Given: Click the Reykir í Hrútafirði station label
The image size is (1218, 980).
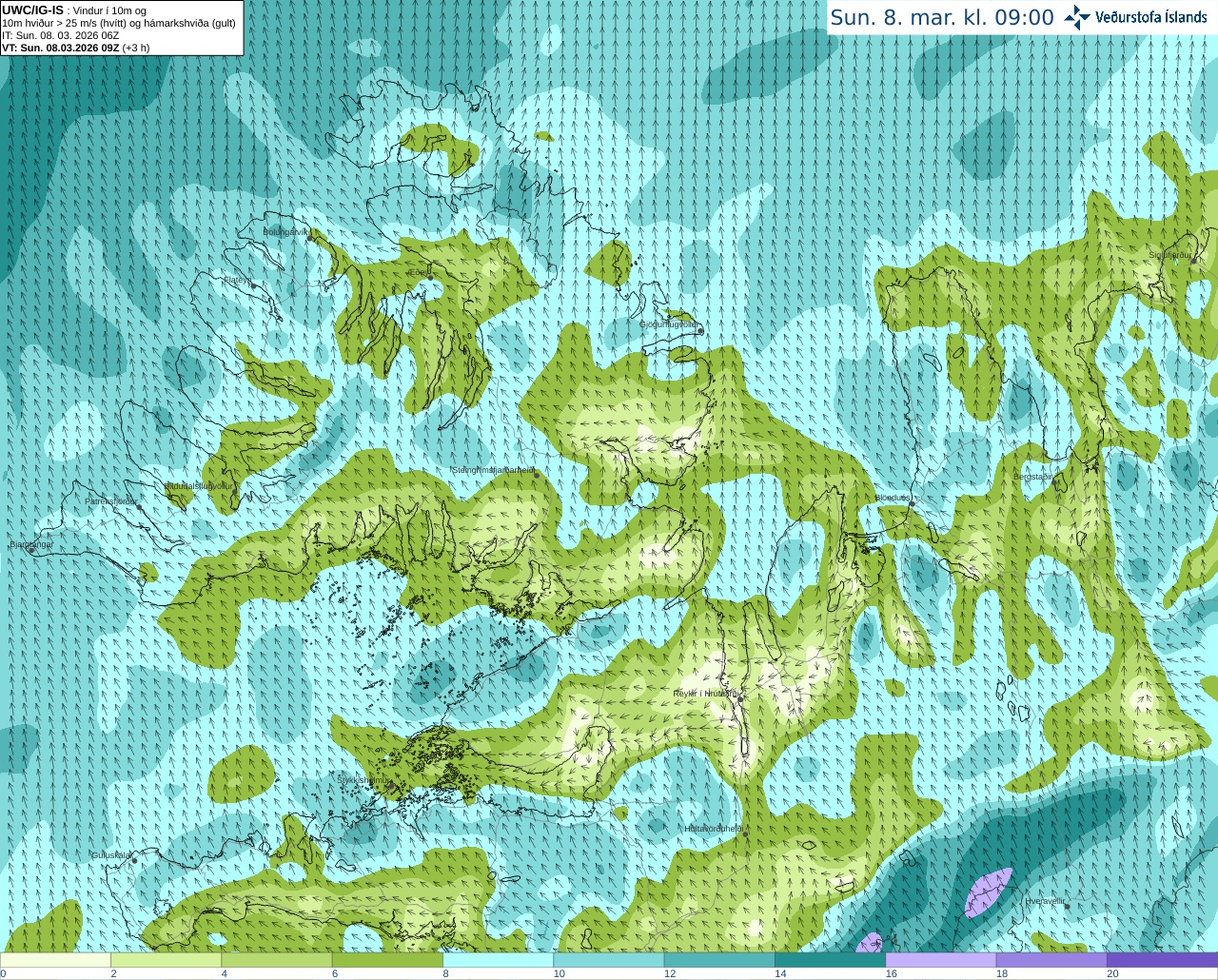Looking at the screenshot, I should (x=705, y=694).
